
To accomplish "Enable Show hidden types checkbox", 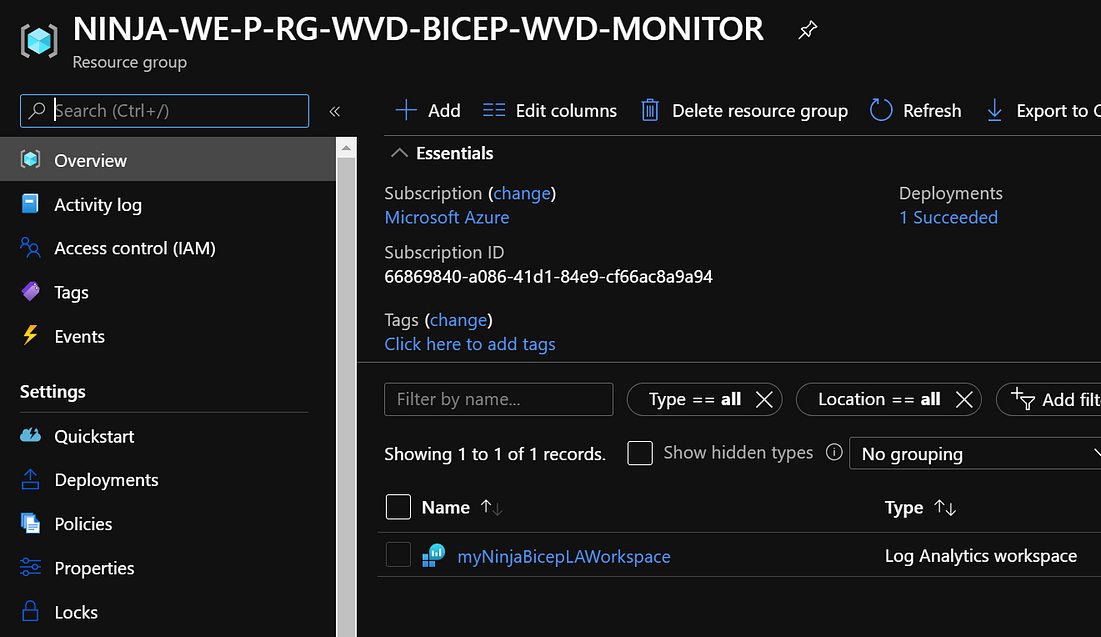I will pyautogui.click(x=640, y=453).
